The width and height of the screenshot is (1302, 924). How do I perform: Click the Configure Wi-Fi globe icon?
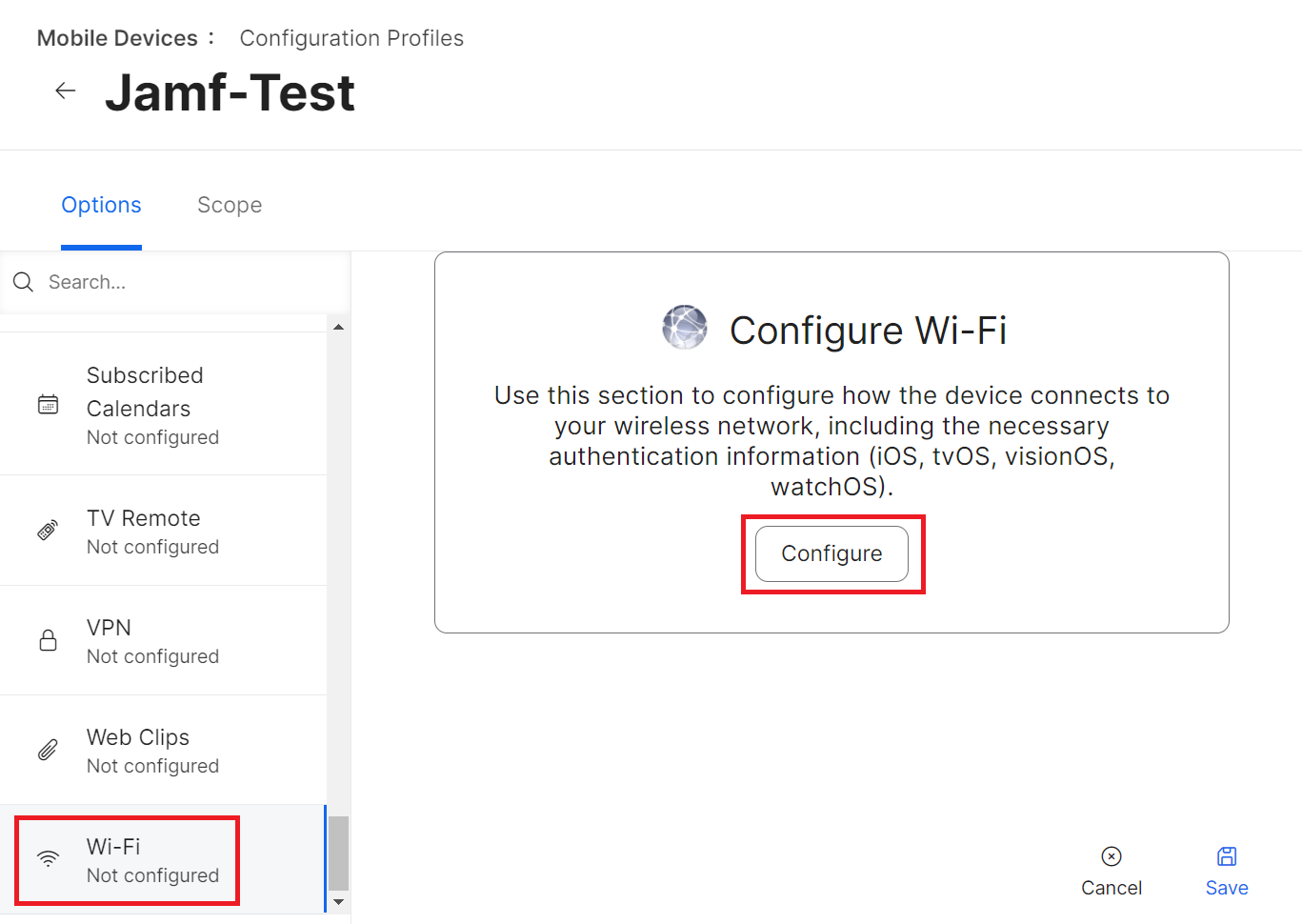tap(685, 328)
